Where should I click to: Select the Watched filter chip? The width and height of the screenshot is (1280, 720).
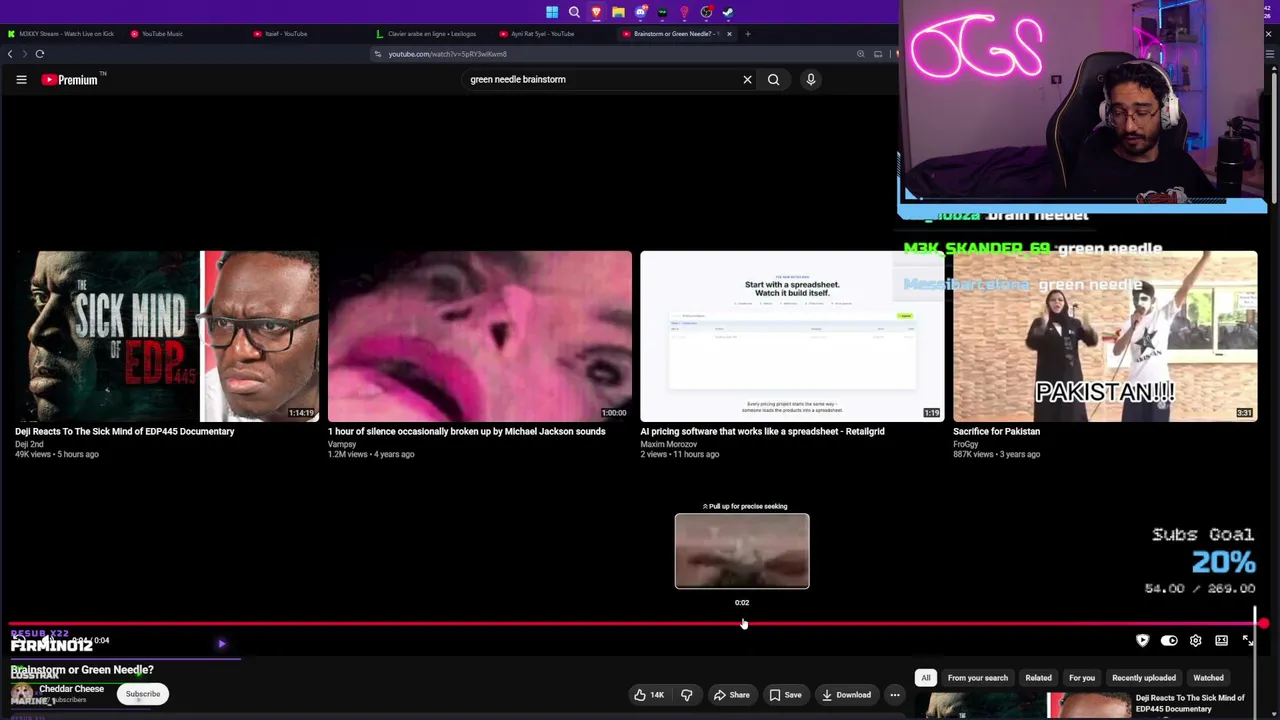[x=1208, y=678]
